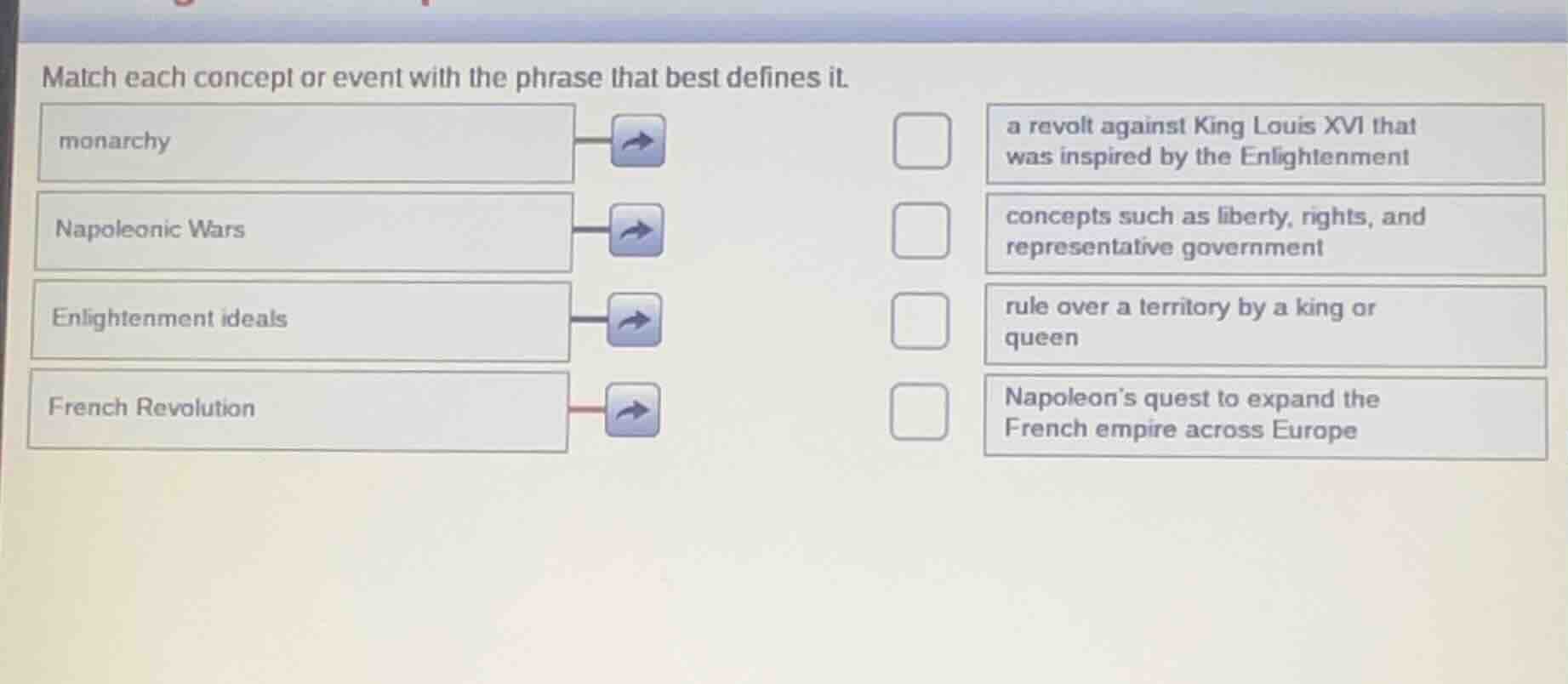Click the French empire across Europe answer box
The image size is (1568, 684).
[x=1264, y=414]
